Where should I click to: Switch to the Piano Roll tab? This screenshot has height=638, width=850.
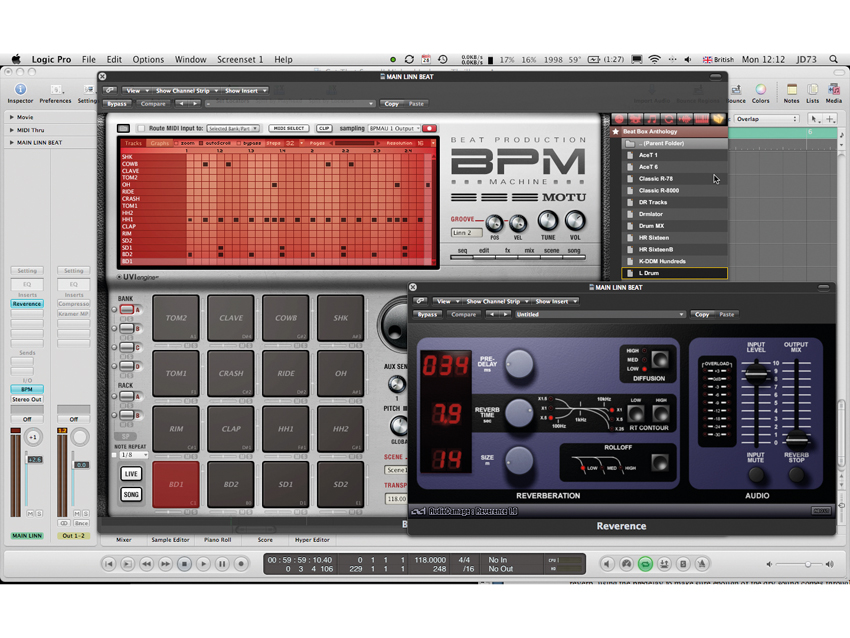(x=217, y=540)
